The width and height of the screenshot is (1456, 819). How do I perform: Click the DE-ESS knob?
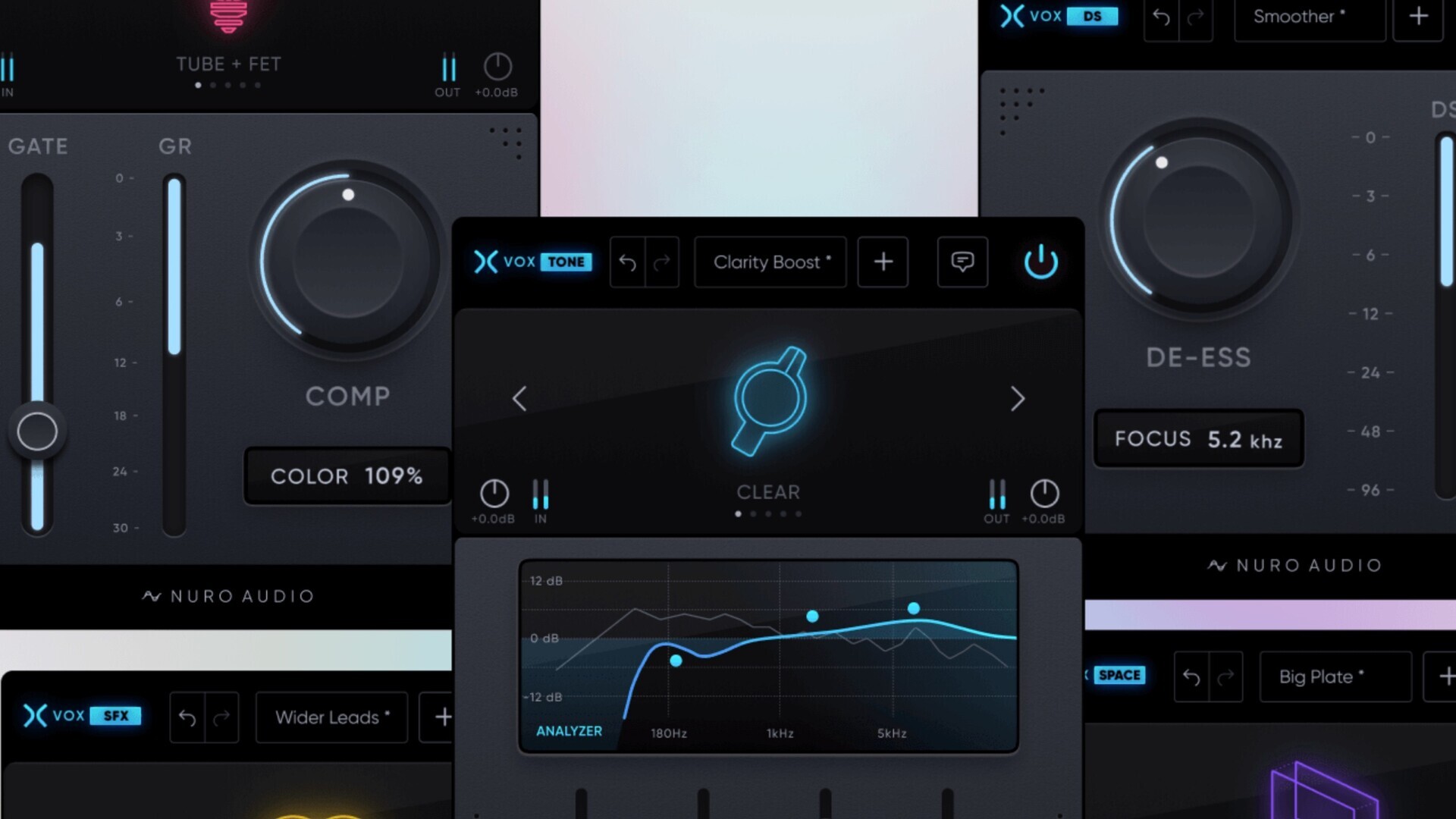pyautogui.click(x=1199, y=219)
